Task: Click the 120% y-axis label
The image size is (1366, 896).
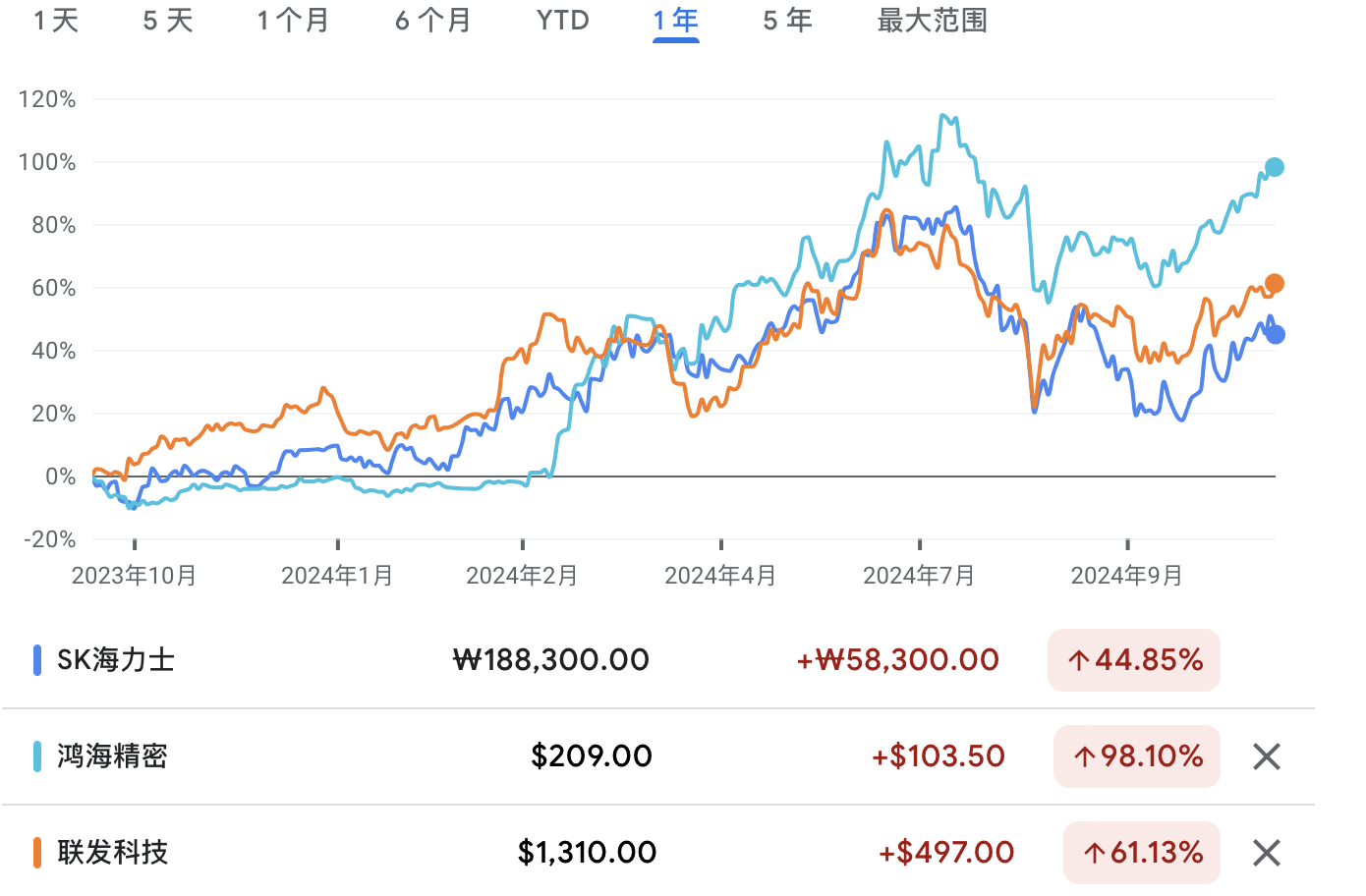Action: point(47,99)
